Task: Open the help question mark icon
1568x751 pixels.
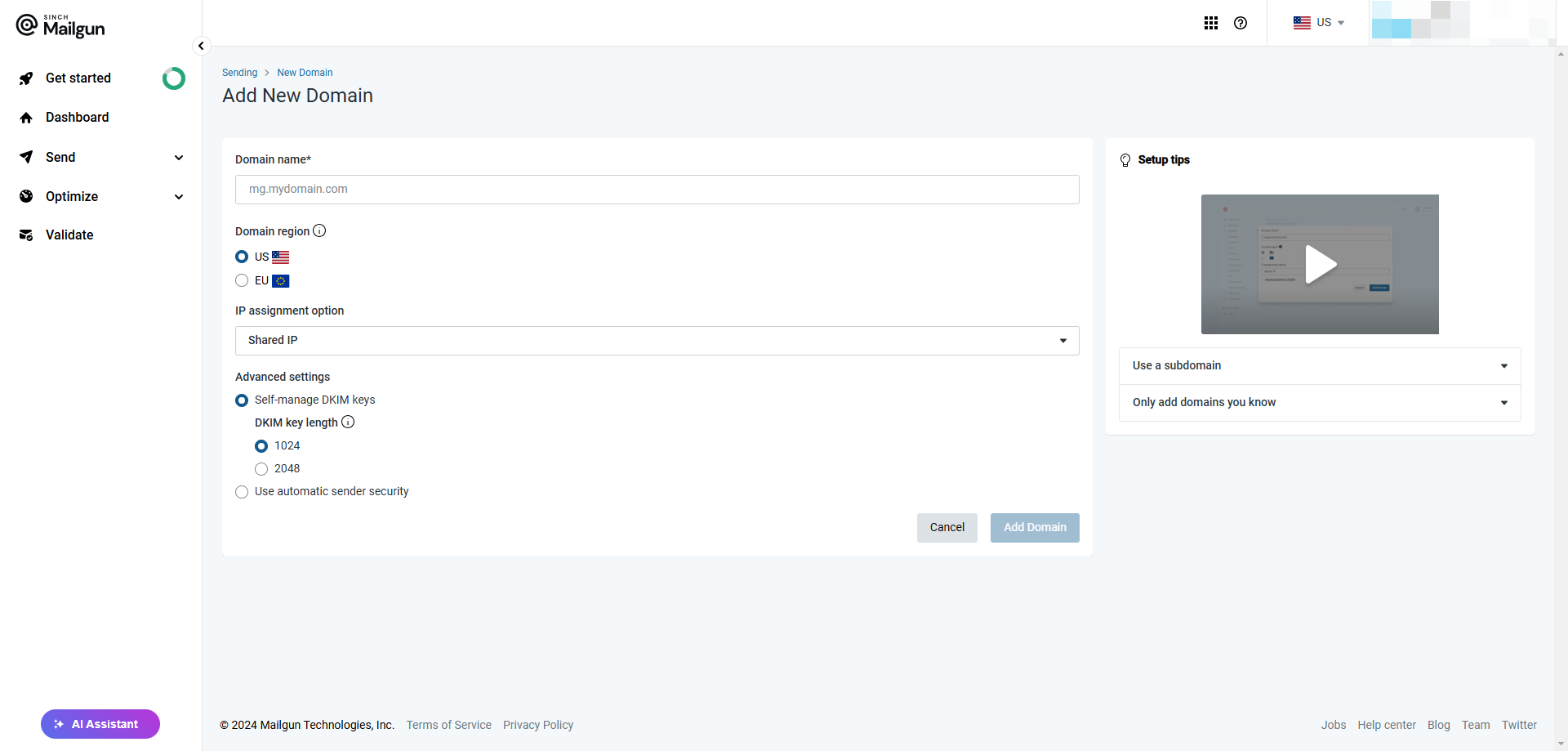Action: 1241,23
